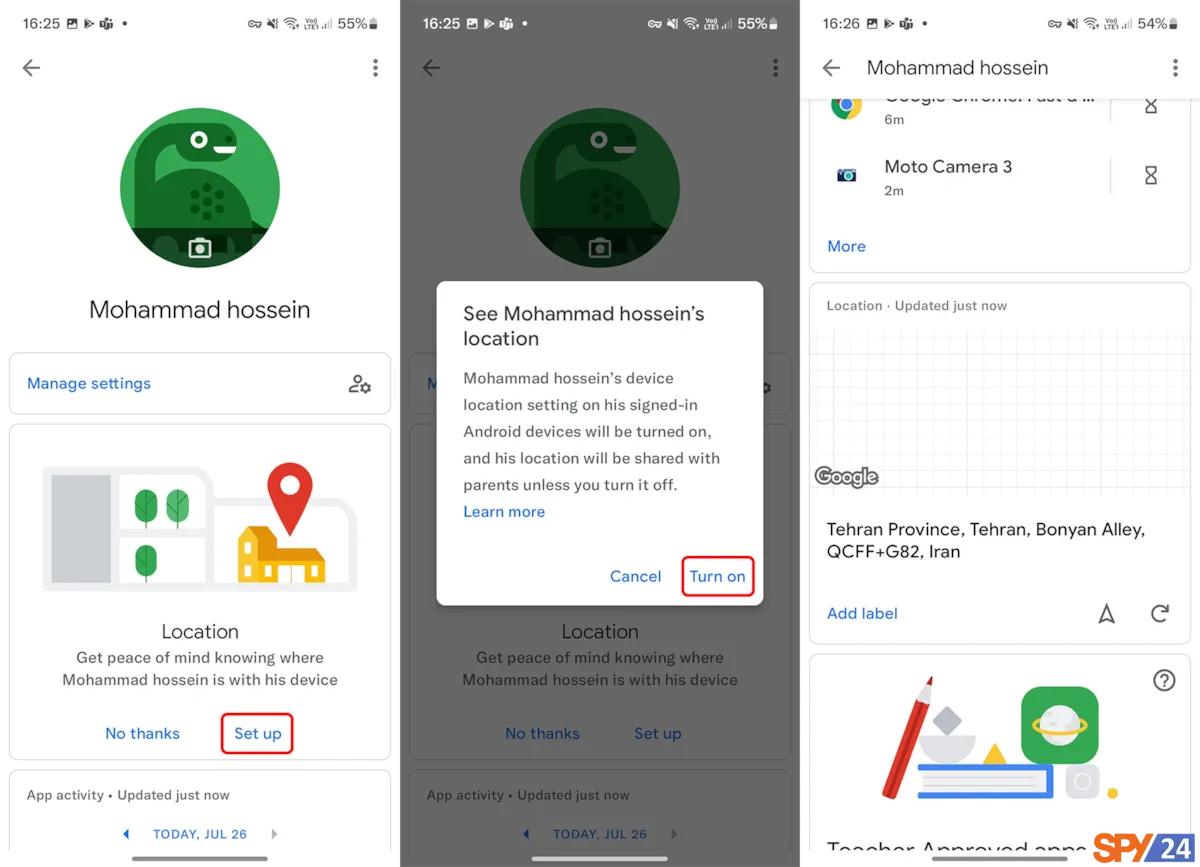Tap back arrow beside Mohammad hossein title
This screenshot has height=867, width=1200.
831,67
